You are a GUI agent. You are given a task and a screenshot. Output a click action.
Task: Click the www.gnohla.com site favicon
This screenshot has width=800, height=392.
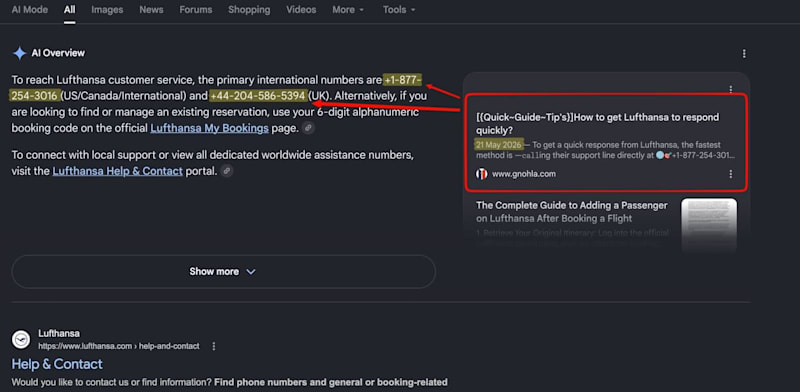[482, 174]
